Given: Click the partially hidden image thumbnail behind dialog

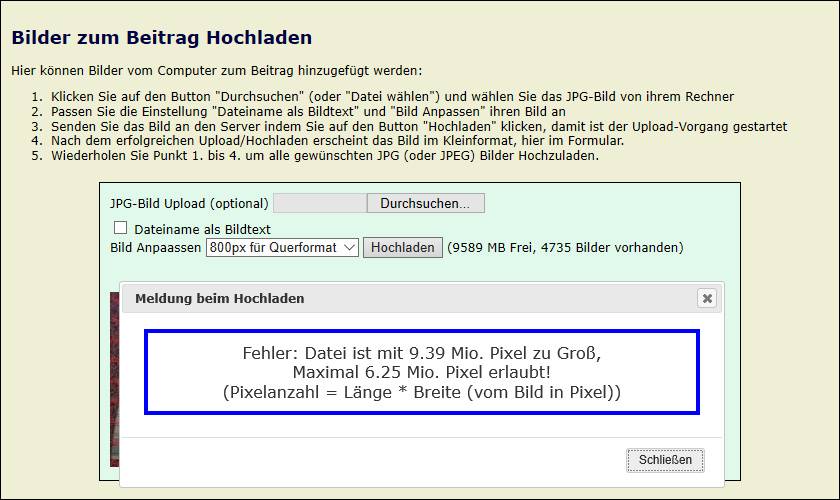Looking at the screenshot, I should coord(114,380).
